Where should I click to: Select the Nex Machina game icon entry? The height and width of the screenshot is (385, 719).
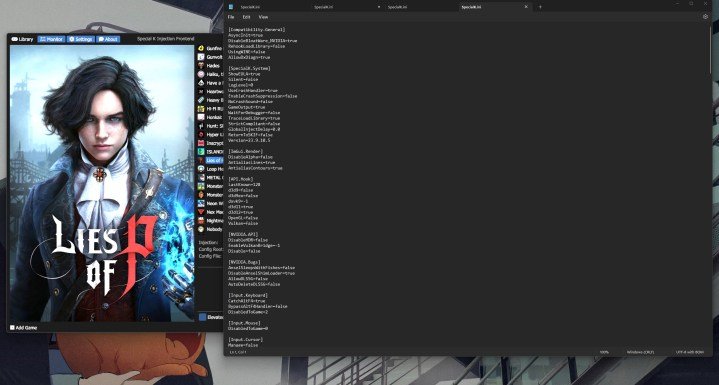tap(201, 212)
